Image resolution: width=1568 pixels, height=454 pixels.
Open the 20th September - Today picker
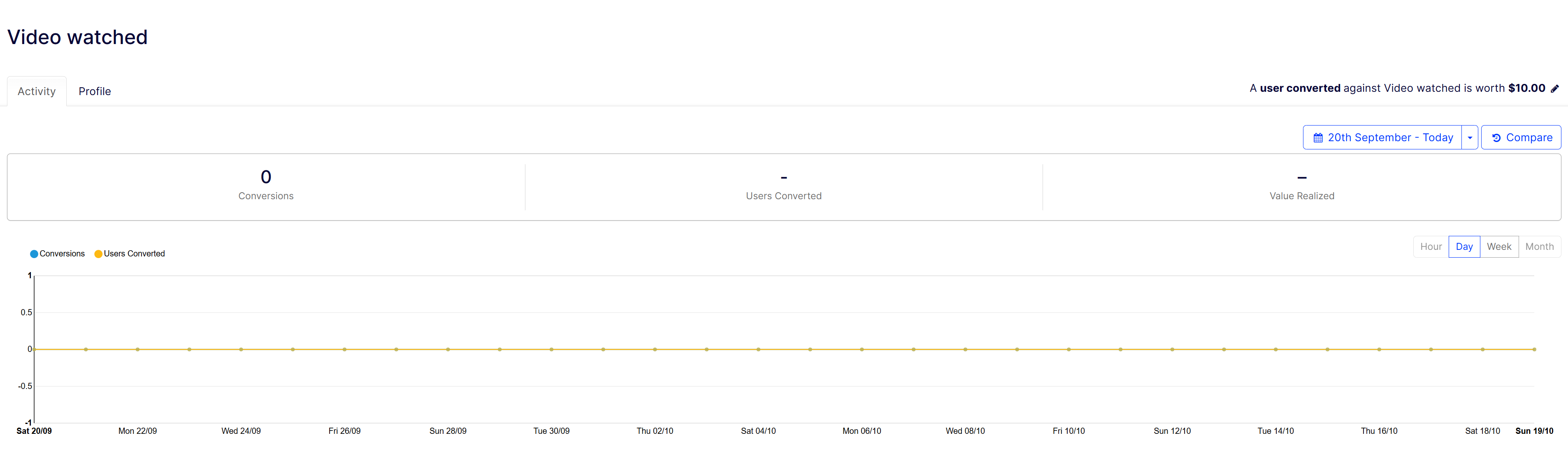click(1390, 138)
